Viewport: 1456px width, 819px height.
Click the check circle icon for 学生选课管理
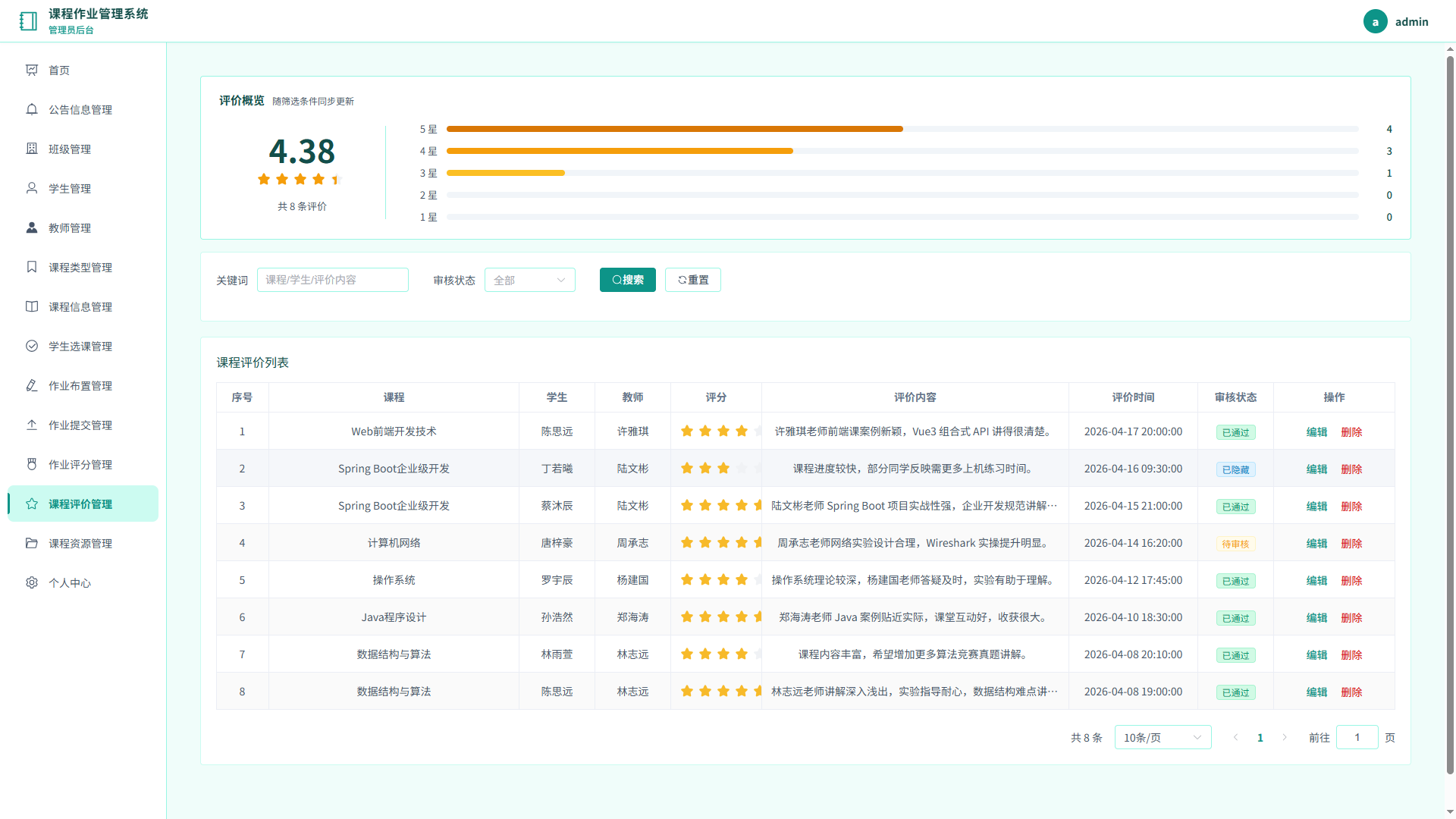tap(32, 346)
